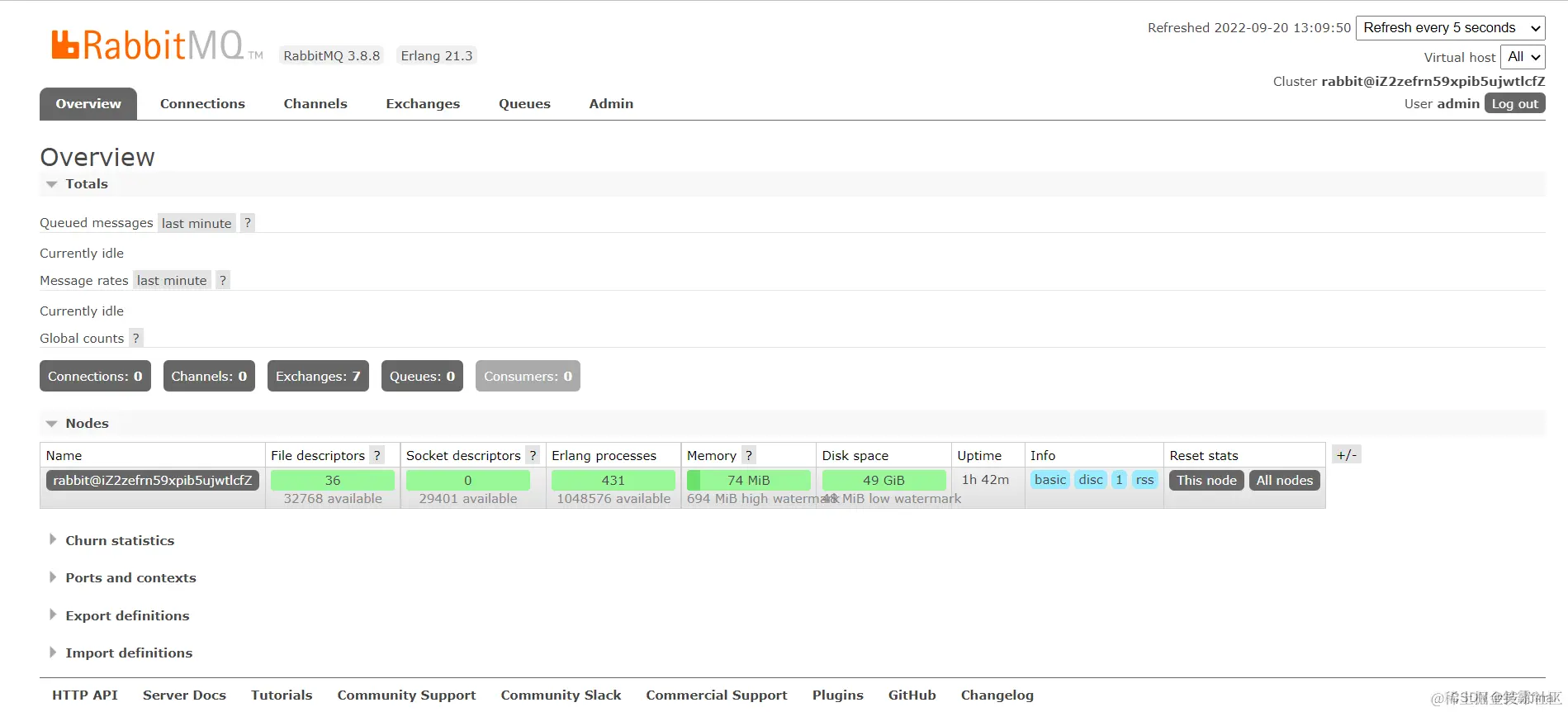Reset stats for All nodes
Screen dimensions: 1568x712
click(1284, 481)
